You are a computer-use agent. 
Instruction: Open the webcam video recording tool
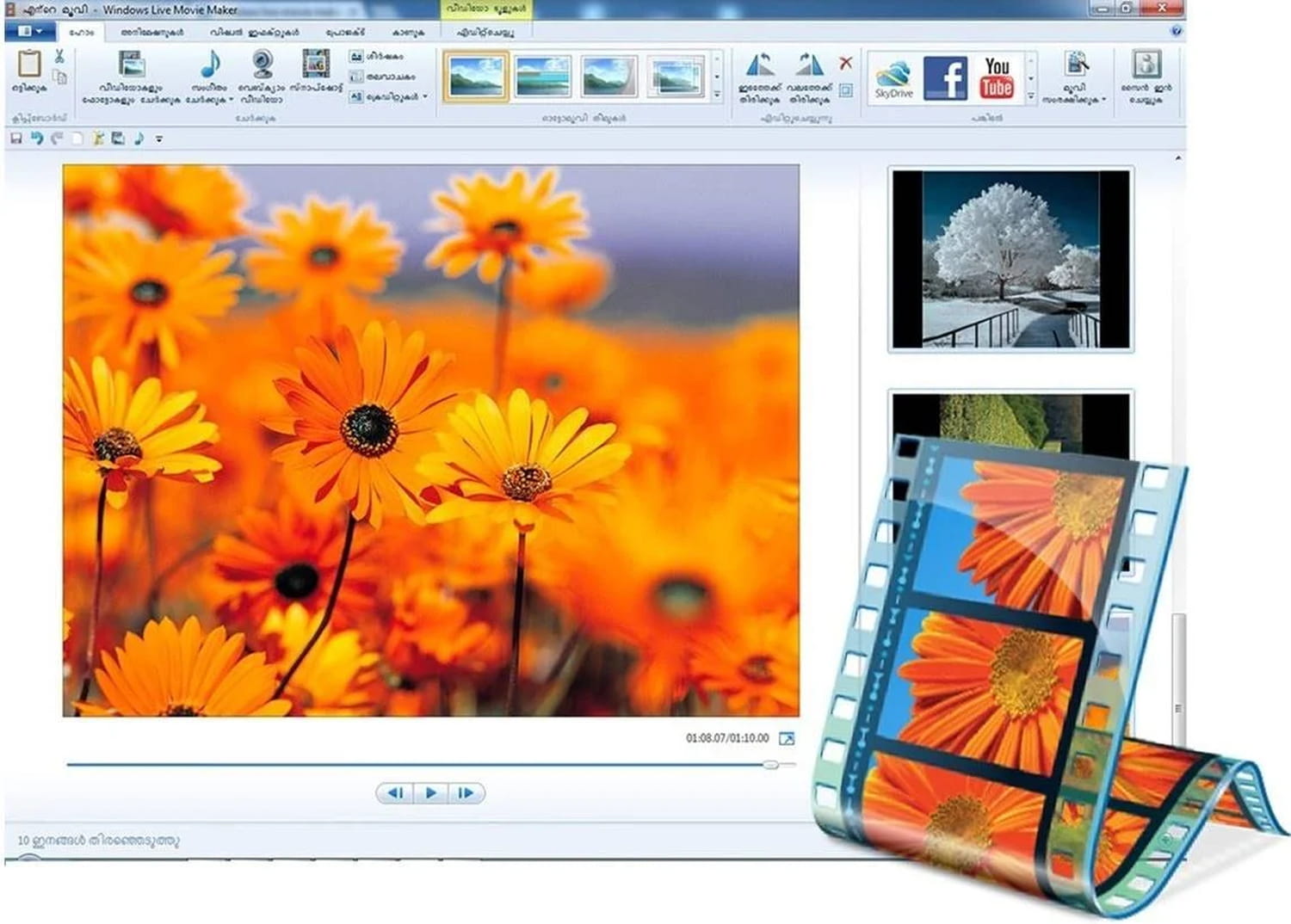click(263, 65)
